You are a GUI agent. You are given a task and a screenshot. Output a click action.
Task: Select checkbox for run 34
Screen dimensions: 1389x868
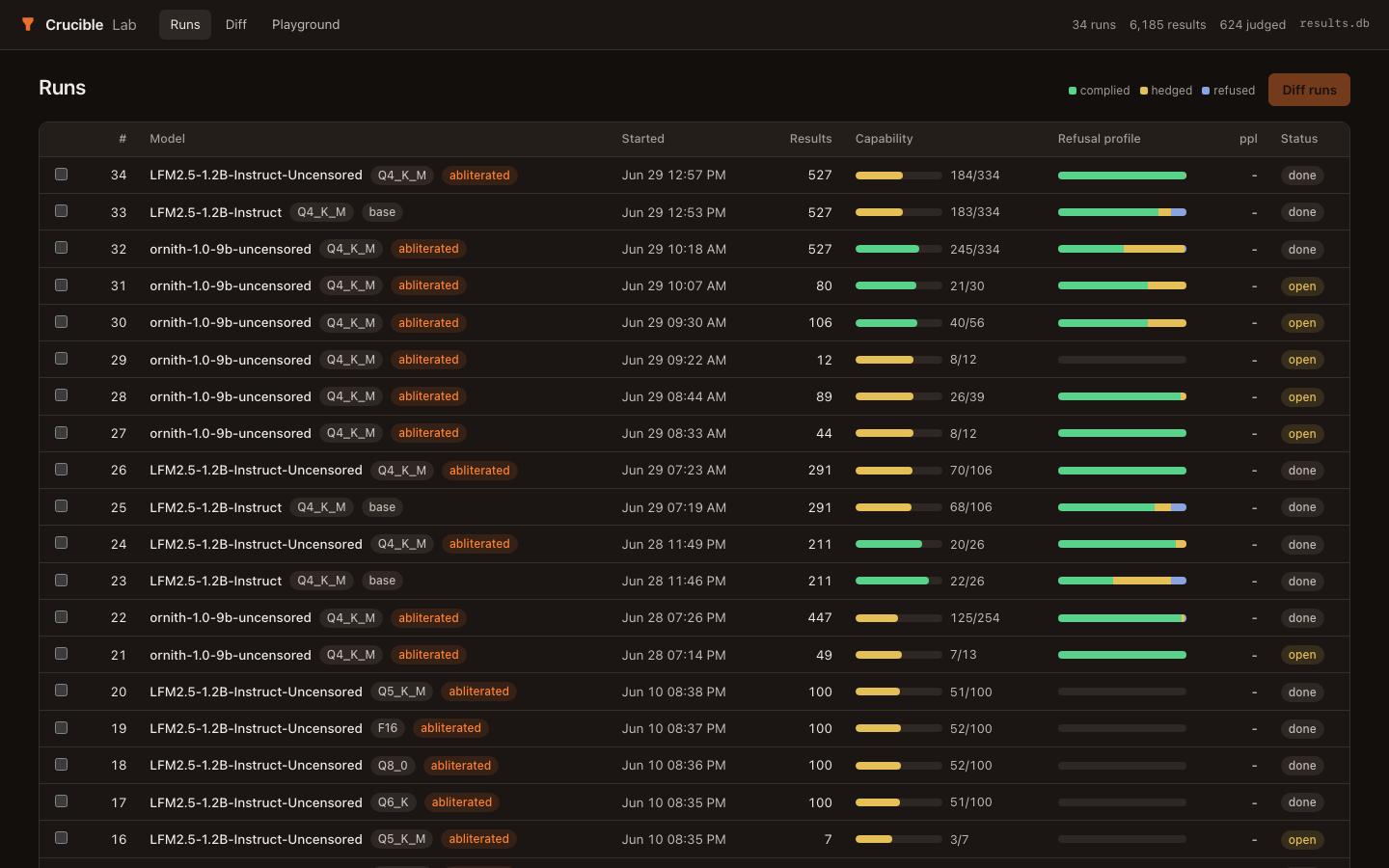click(x=62, y=175)
